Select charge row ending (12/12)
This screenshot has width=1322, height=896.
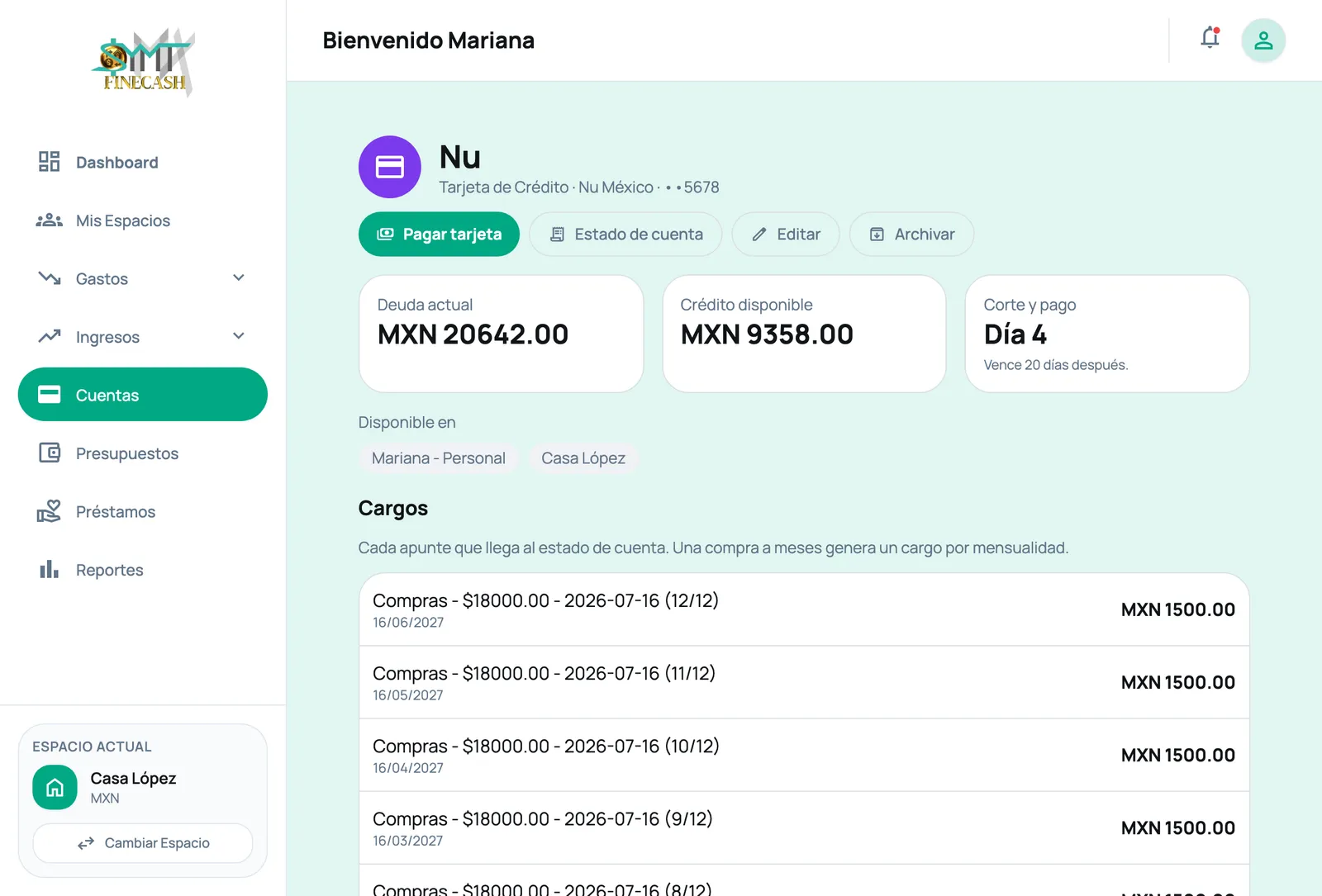804,609
